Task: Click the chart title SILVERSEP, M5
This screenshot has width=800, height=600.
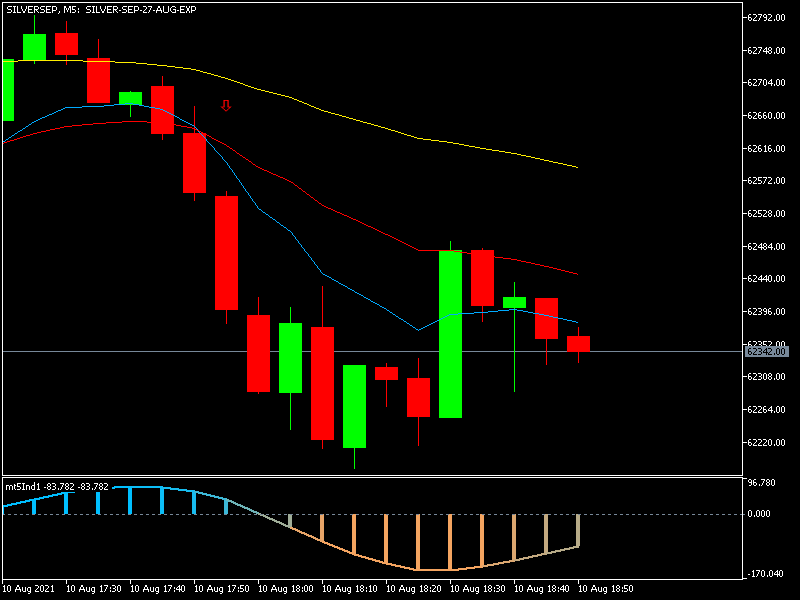Action: 42,10
